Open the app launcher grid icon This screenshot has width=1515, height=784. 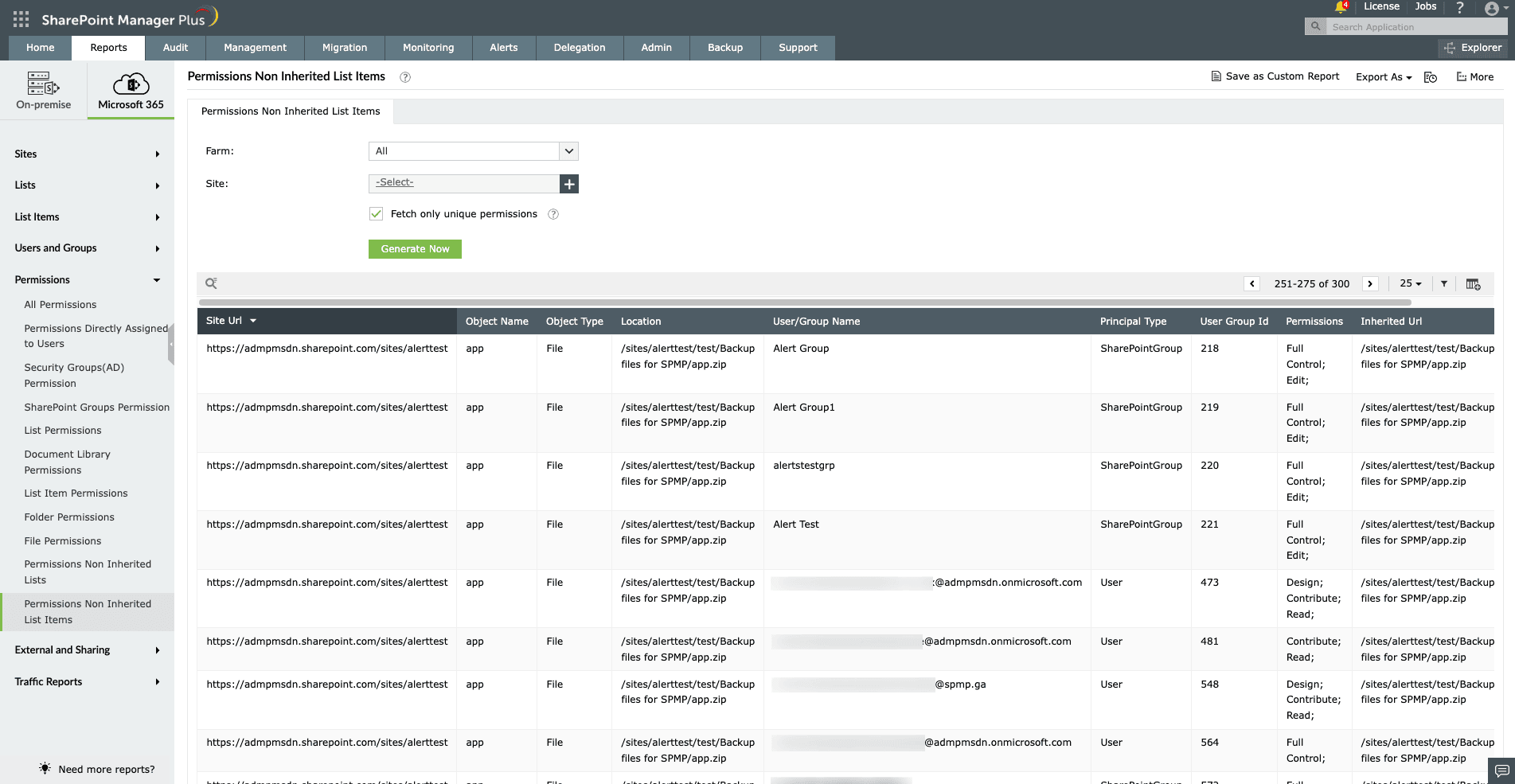pyautogui.click(x=21, y=19)
